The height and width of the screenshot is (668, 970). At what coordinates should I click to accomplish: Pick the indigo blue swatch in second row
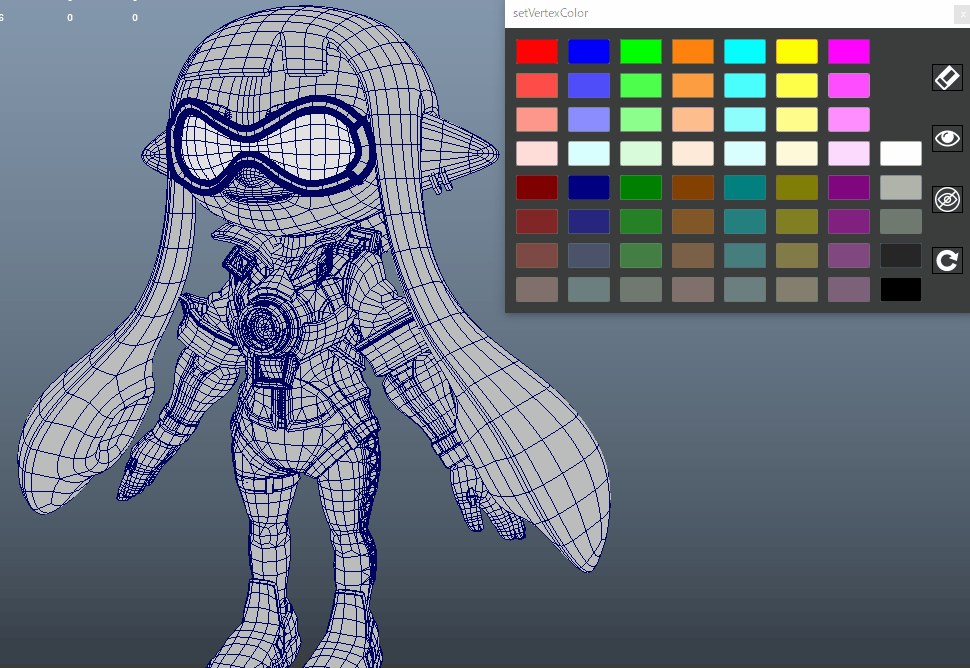[589, 85]
